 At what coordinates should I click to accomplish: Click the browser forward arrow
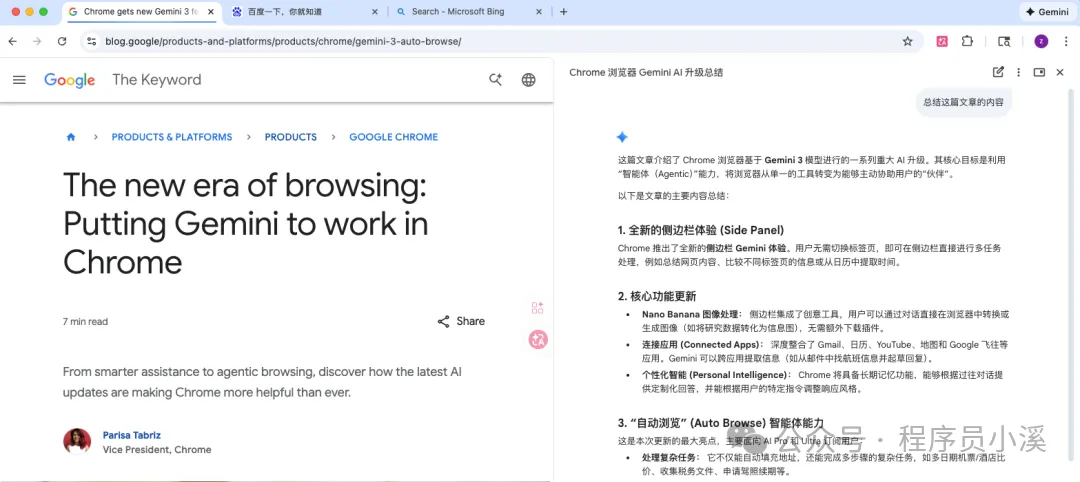point(37,41)
